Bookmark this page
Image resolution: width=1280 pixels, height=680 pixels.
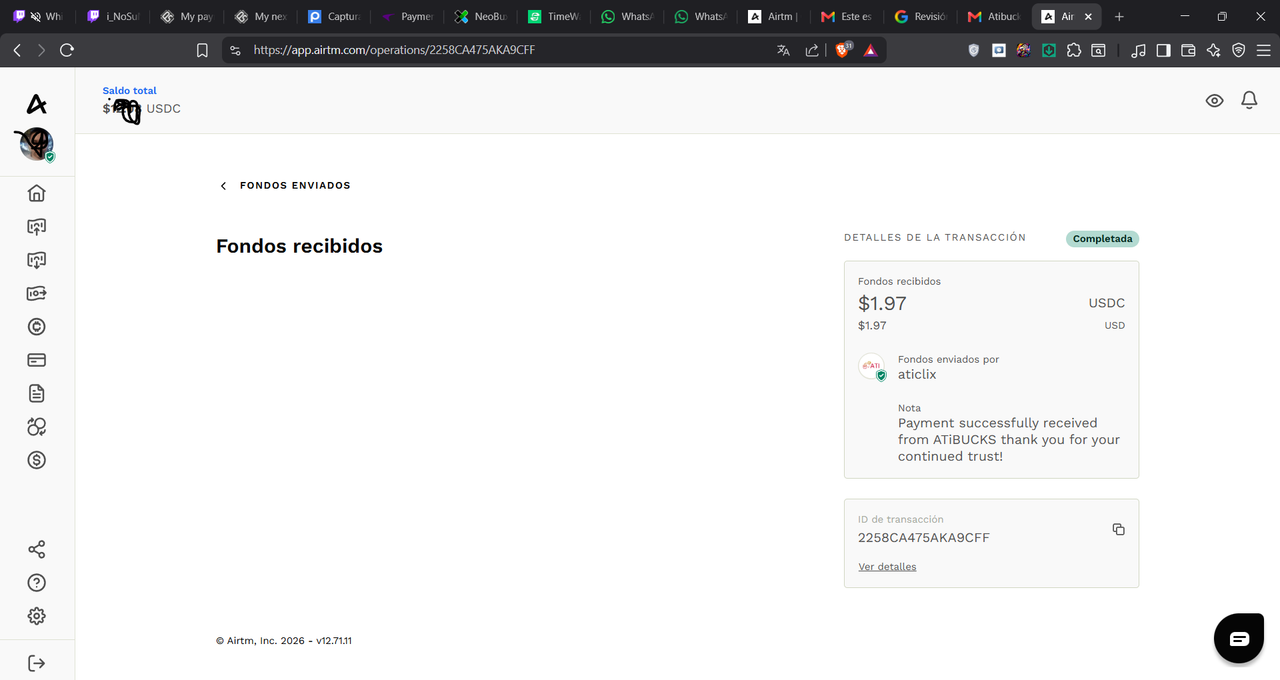202,50
